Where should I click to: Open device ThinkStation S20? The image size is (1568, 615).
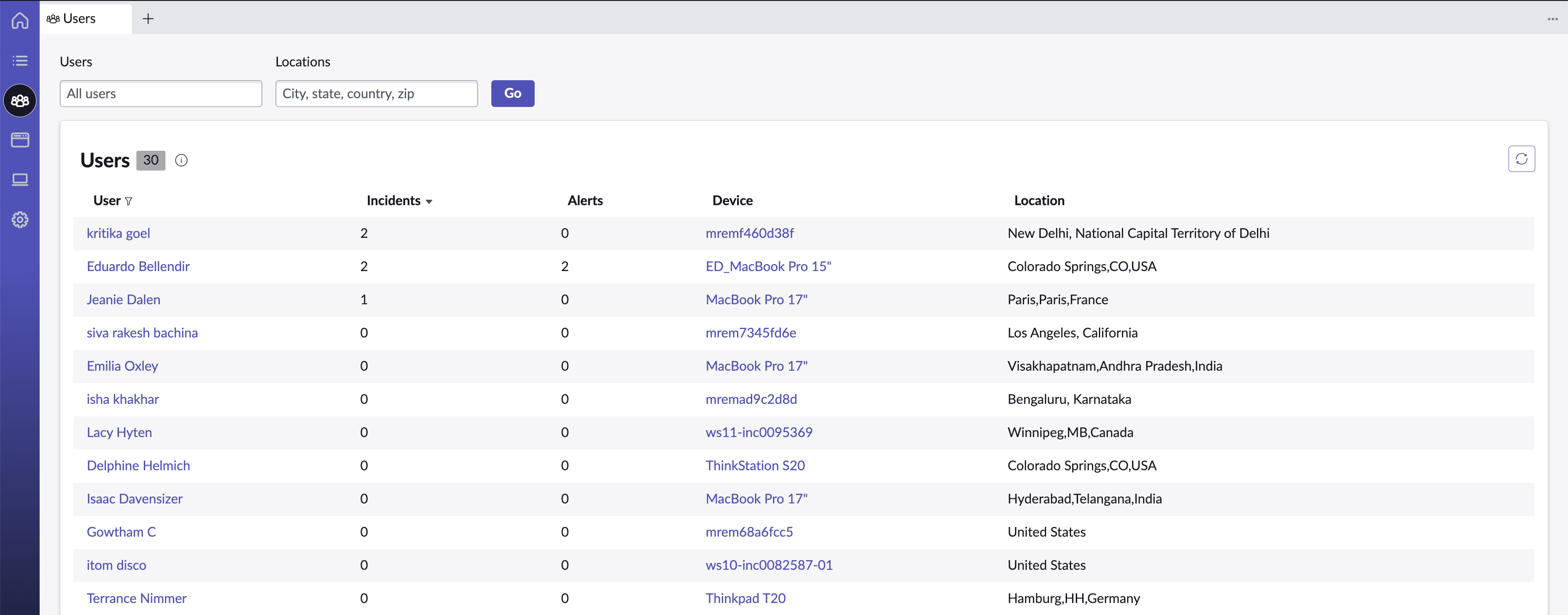755,465
